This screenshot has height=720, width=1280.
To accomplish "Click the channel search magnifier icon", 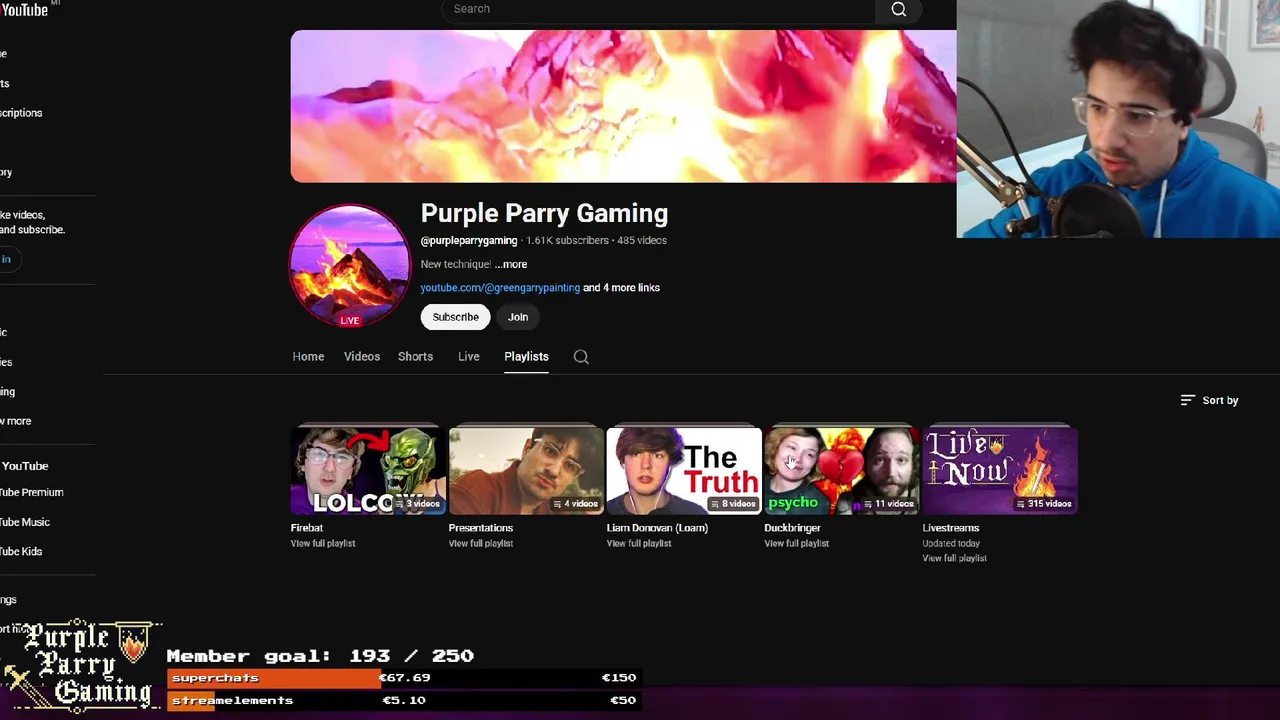I will click(x=581, y=357).
